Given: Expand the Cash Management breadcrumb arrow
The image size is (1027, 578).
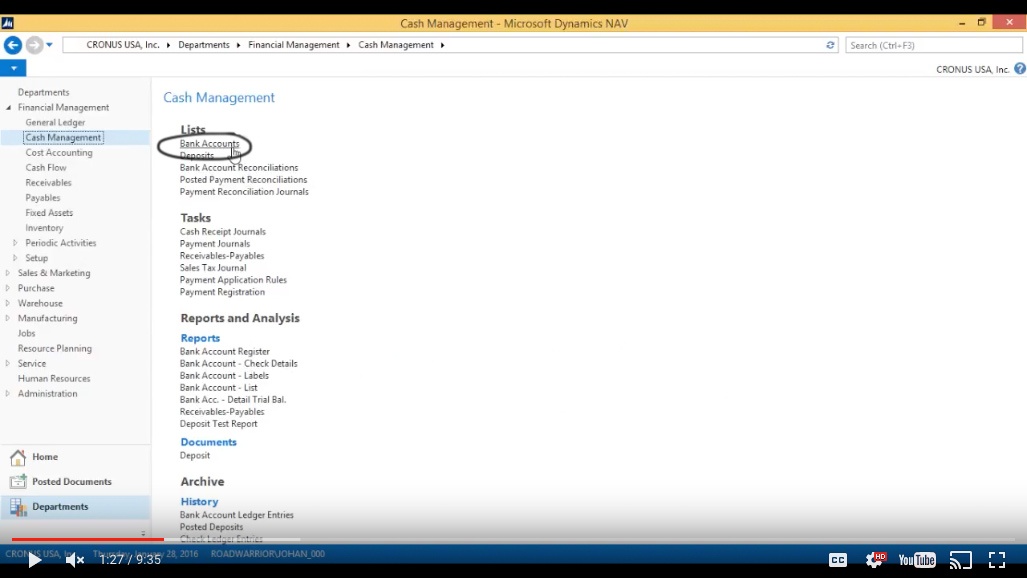Looking at the screenshot, I should pos(443,45).
